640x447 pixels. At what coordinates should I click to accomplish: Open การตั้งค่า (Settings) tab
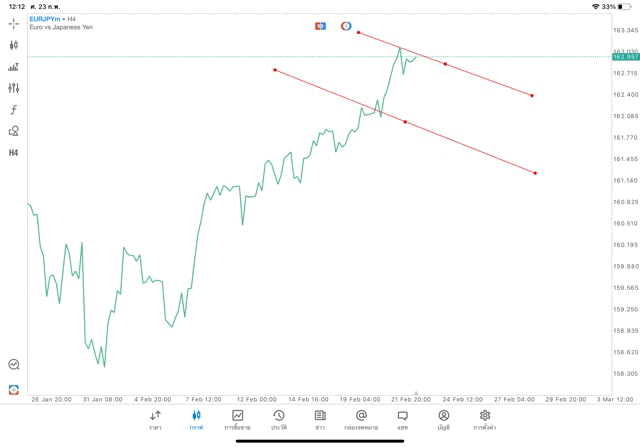click(485, 419)
